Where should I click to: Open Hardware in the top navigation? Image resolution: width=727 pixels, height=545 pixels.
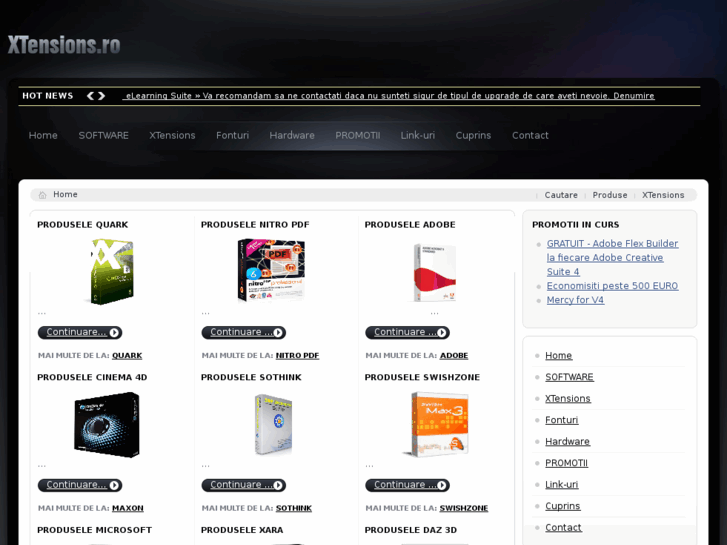pos(292,135)
